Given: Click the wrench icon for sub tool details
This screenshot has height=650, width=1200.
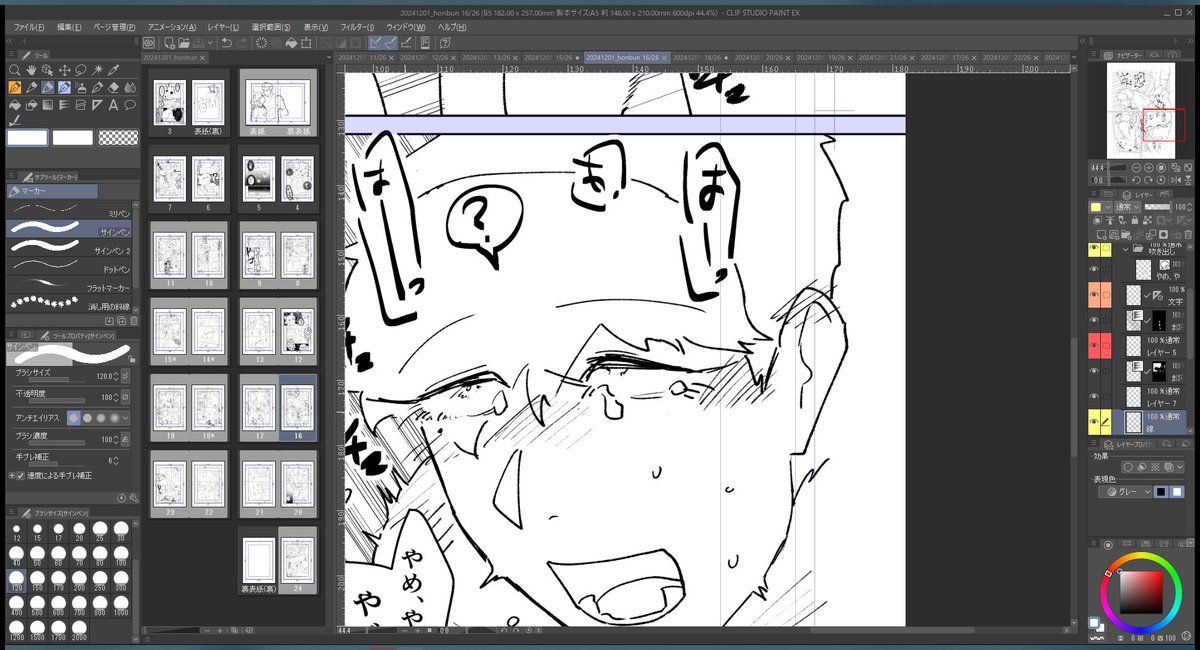Looking at the screenshot, I should pos(134,498).
